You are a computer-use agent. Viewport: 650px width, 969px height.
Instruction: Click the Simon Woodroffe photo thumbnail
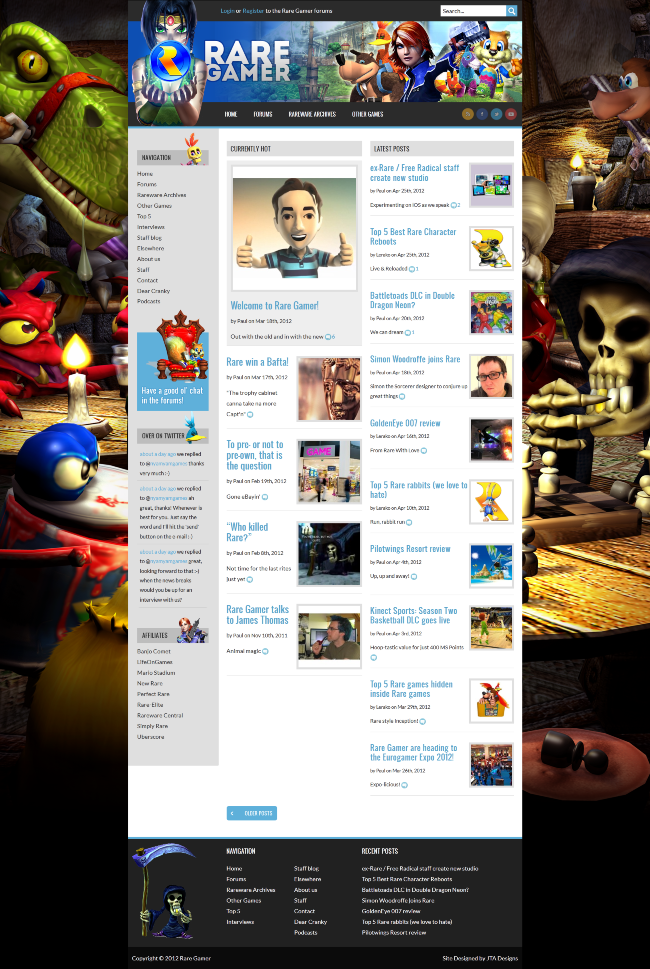(491, 376)
